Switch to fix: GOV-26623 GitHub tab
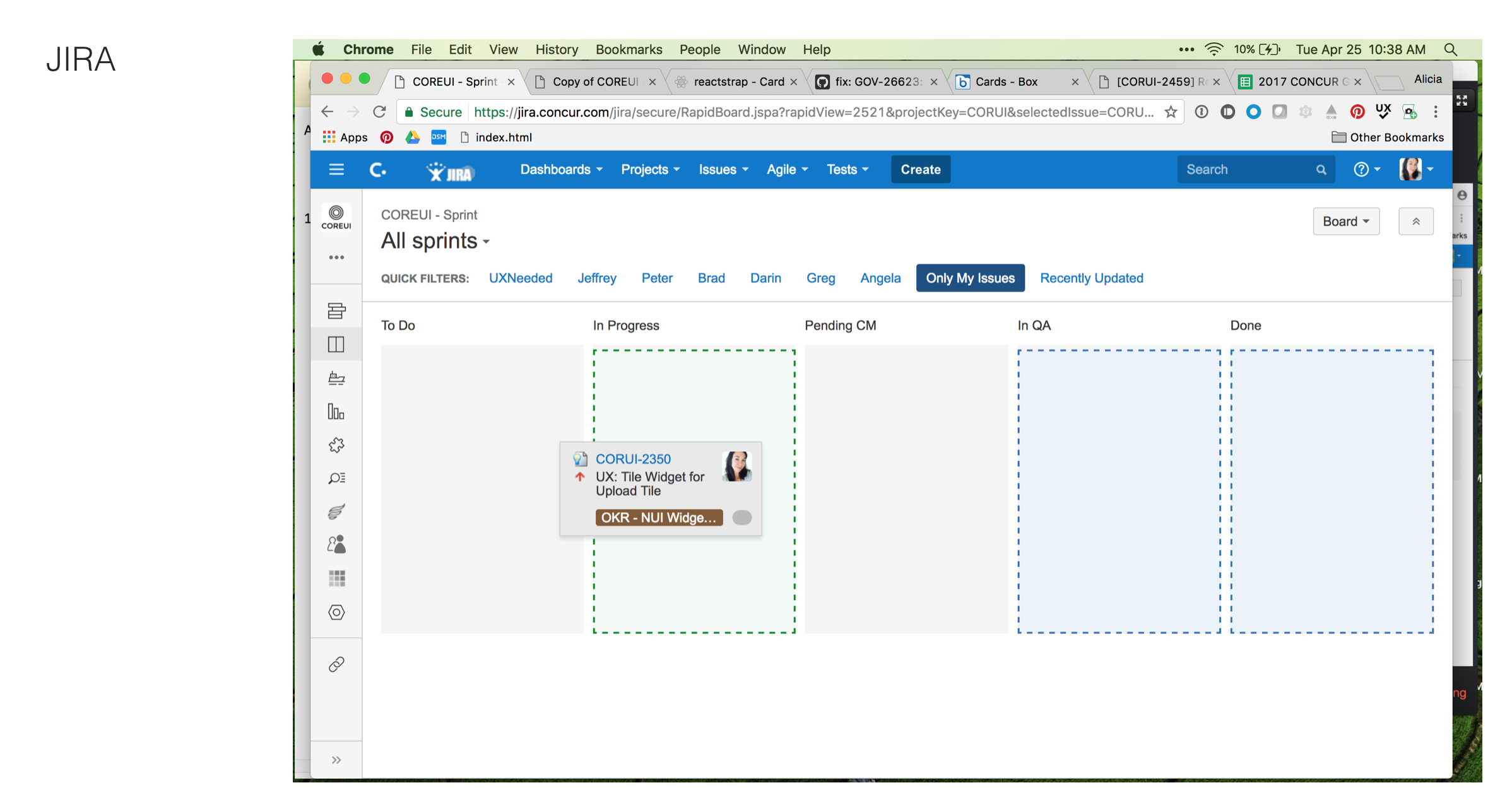Screen dimensions: 1512x790 point(878,82)
